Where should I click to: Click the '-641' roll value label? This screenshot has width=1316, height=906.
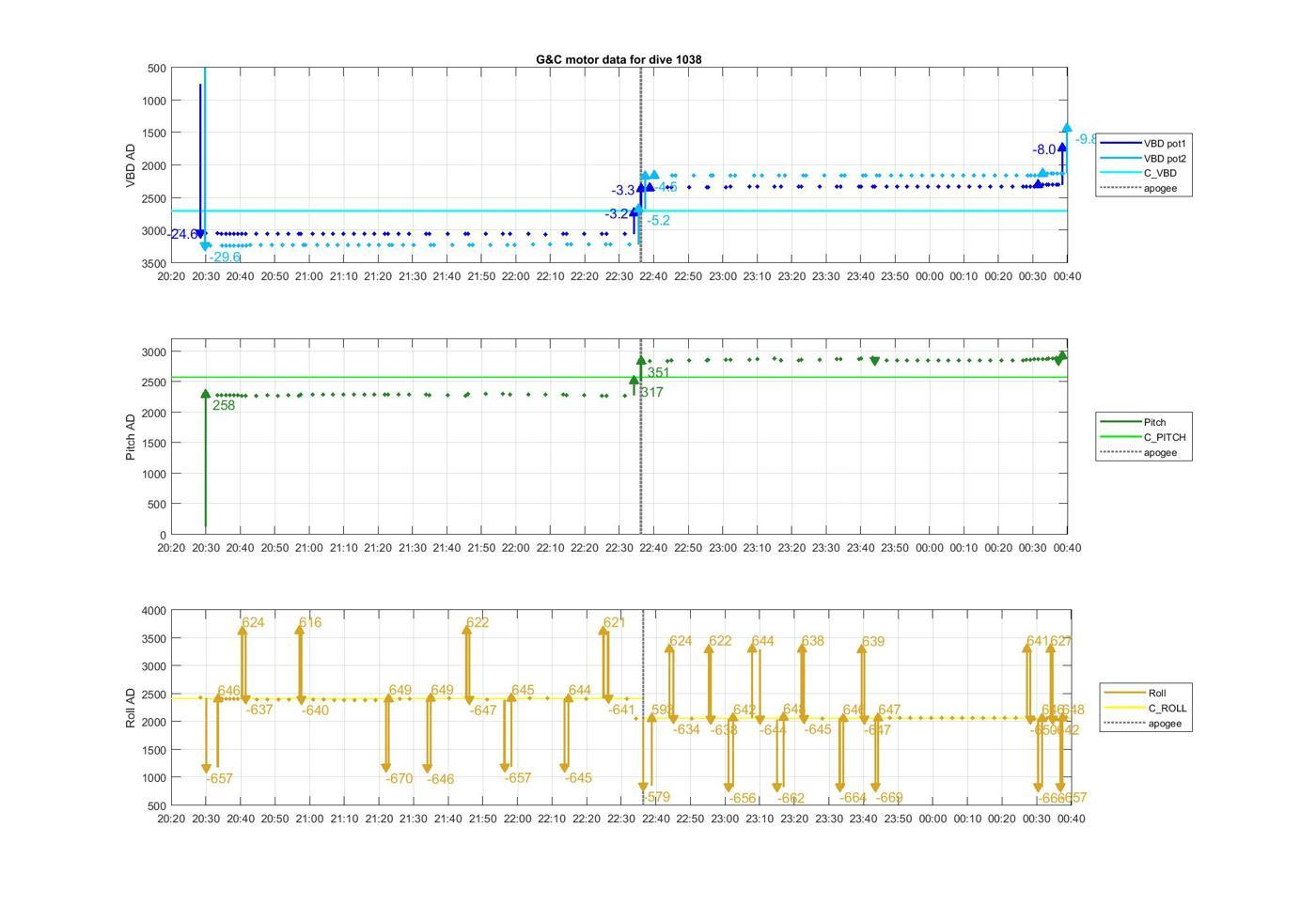pos(621,710)
